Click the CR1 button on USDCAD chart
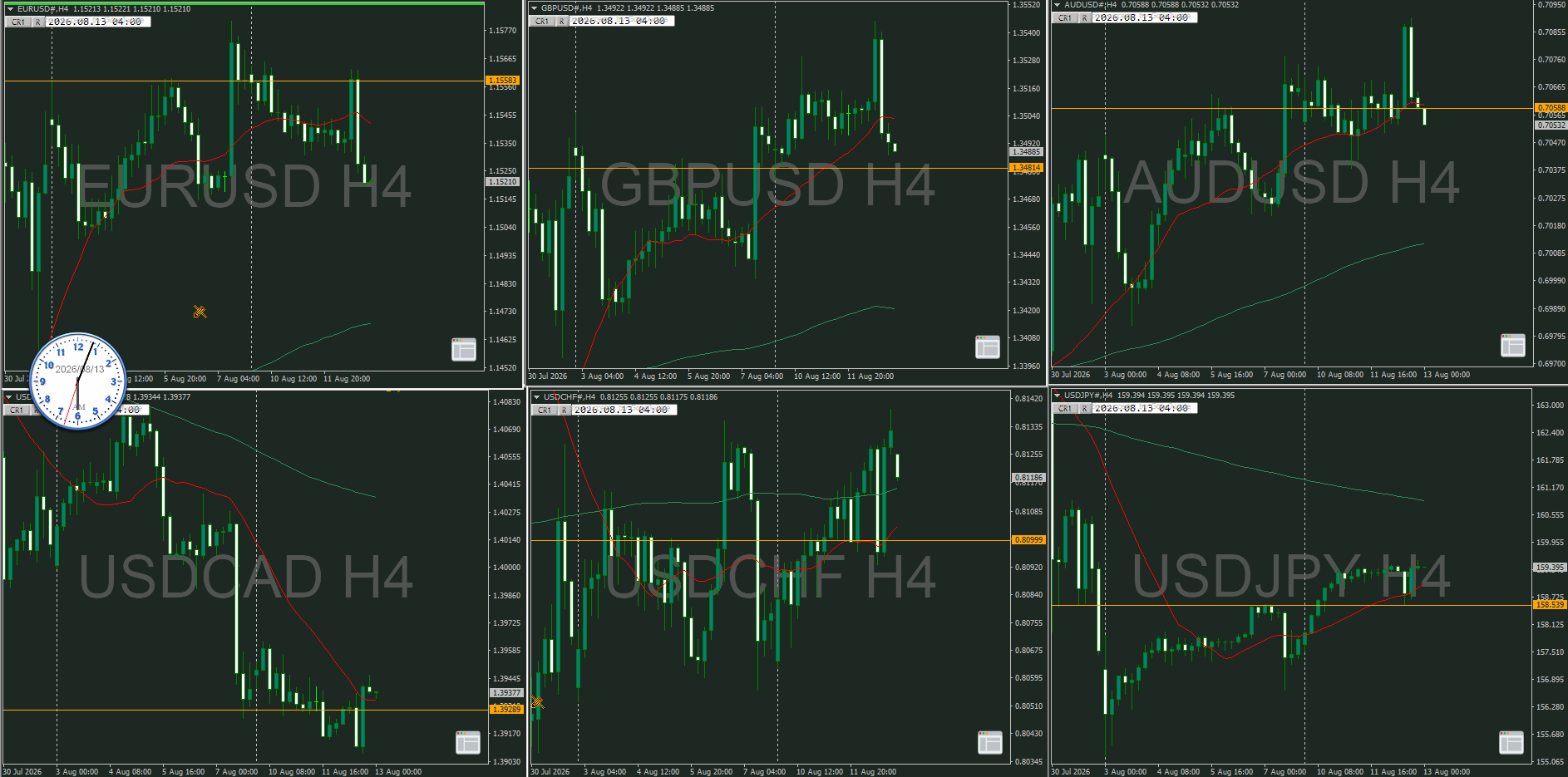Image resolution: width=1568 pixels, height=777 pixels. [x=17, y=411]
